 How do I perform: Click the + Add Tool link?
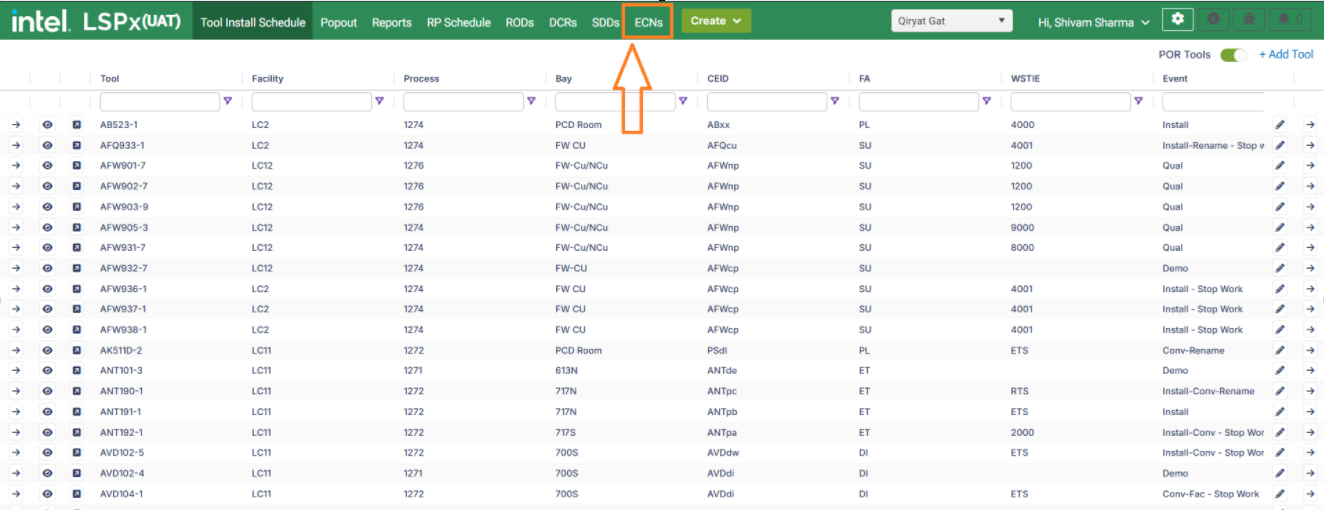click(x=1286, y=55)
